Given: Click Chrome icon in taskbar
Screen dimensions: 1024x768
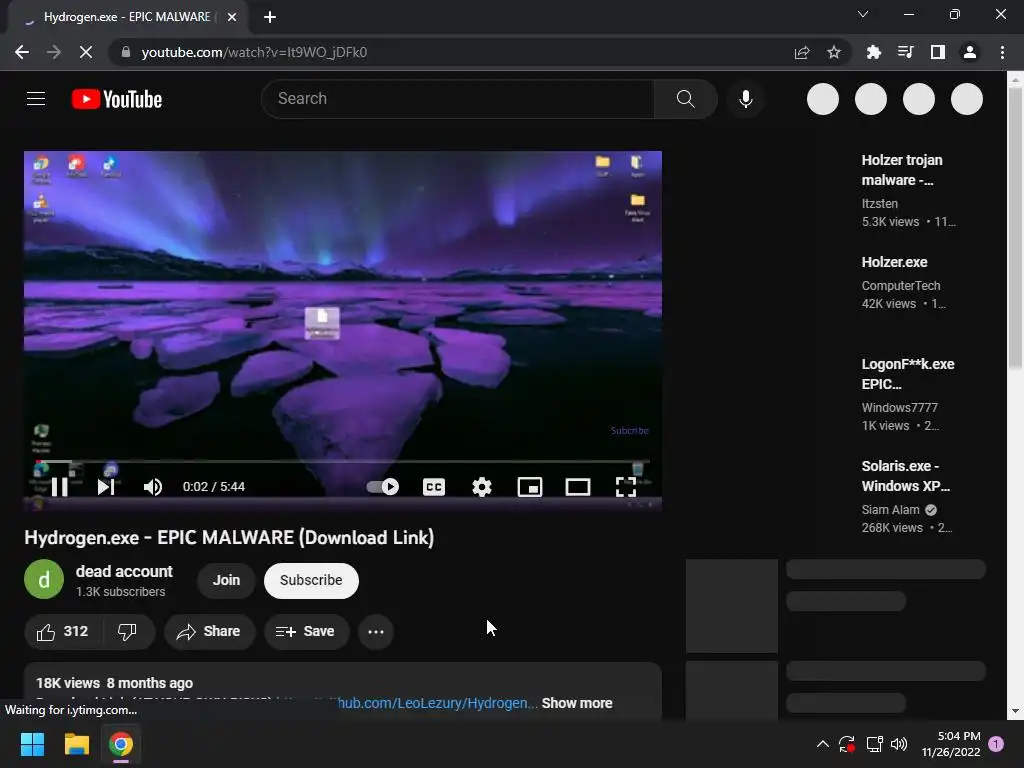Looking at the screenshot, I should 121,744.
